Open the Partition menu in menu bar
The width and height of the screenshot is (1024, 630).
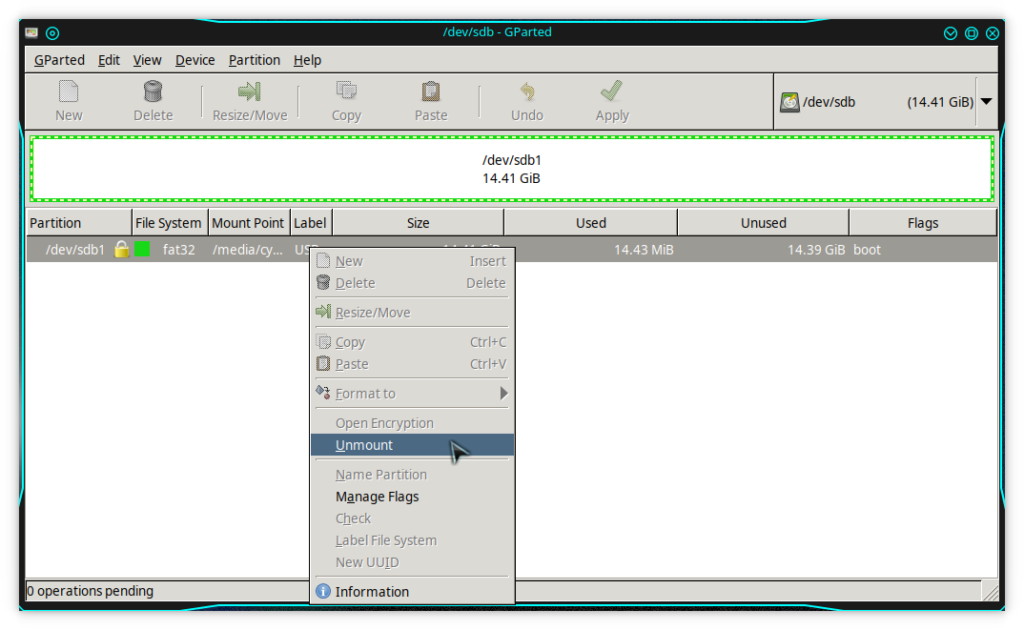[x=254, y=60]
